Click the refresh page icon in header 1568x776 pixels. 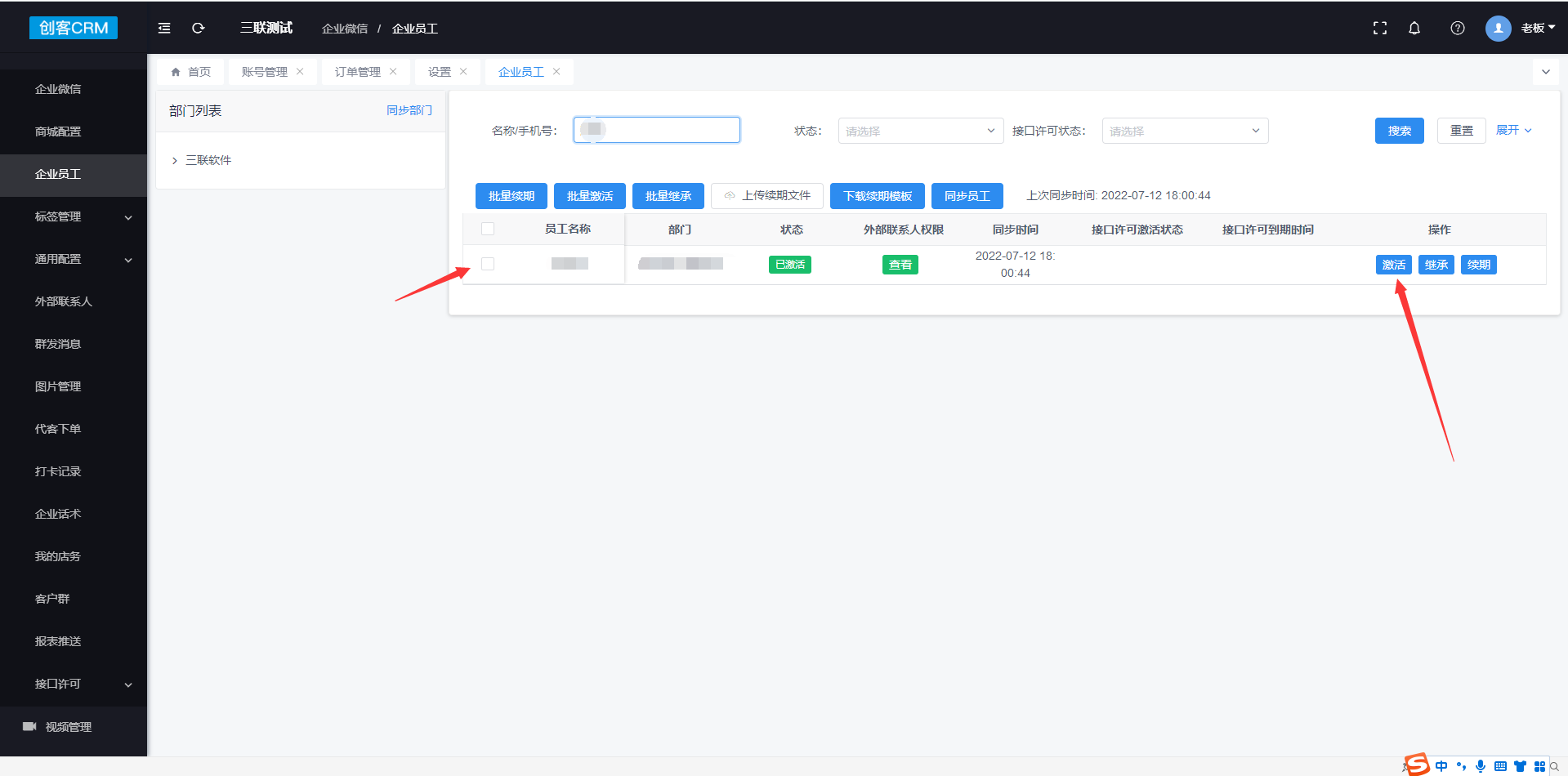[198, 28]
